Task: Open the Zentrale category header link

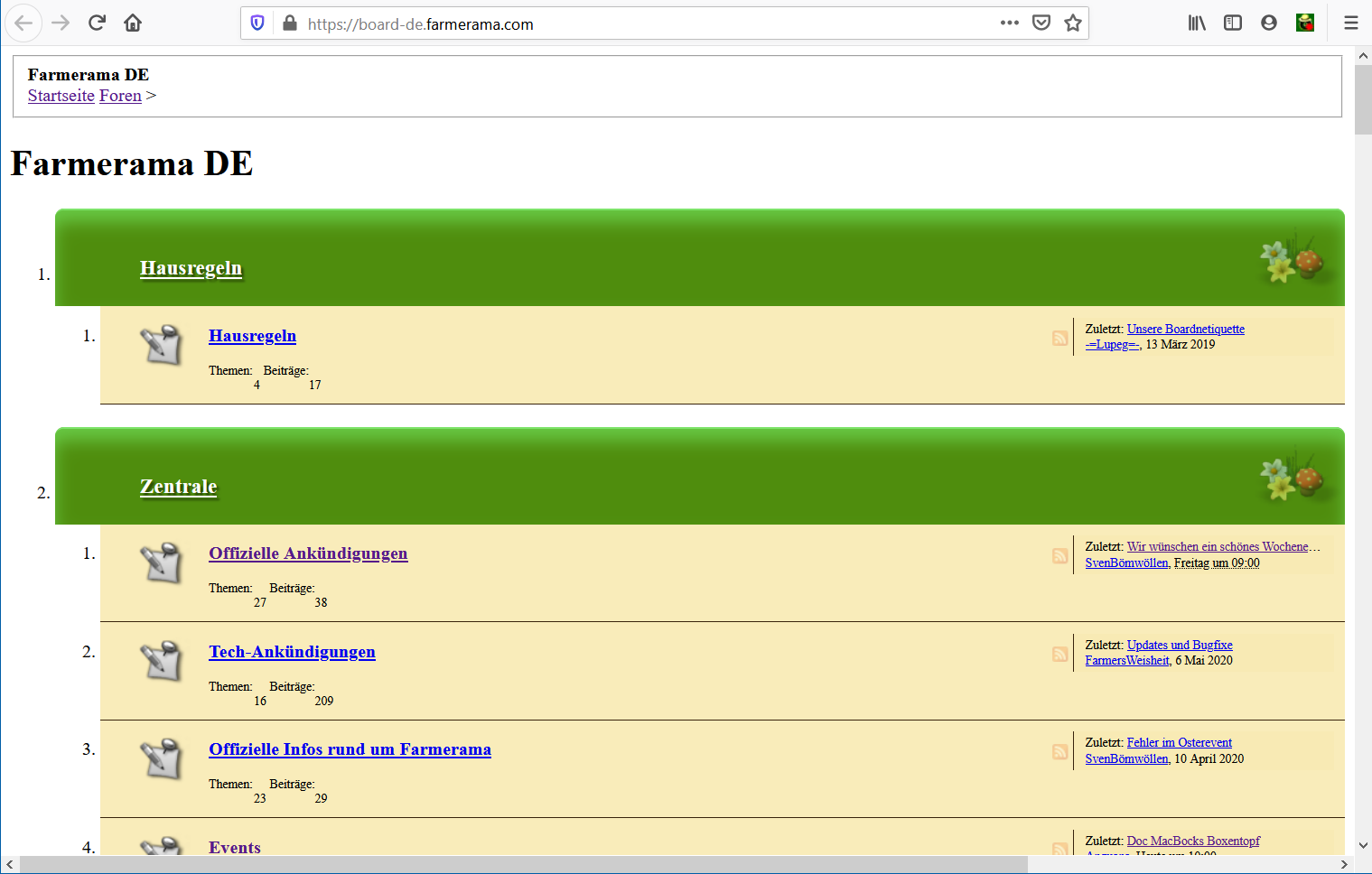Action: pos(178,487)
